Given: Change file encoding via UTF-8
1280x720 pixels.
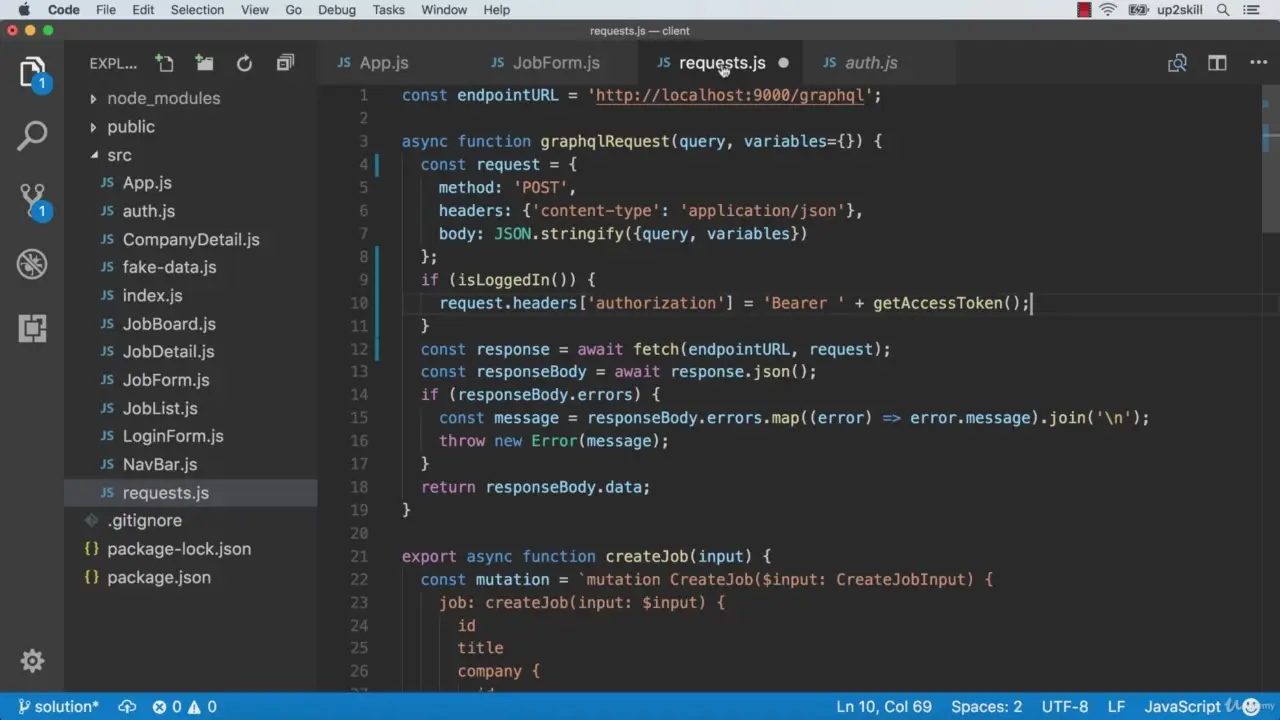Looking at the screenshot, I should (1064, 706).
